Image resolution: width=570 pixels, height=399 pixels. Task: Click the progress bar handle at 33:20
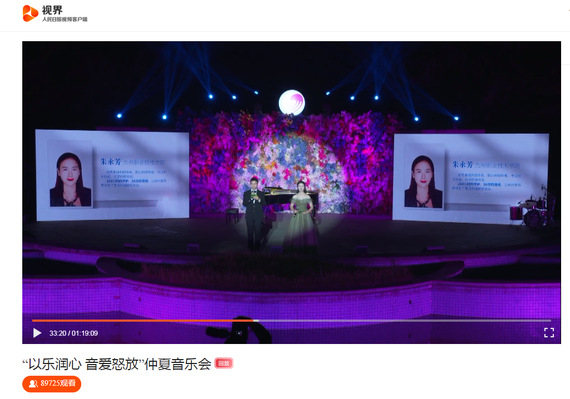tap(256, 321)
